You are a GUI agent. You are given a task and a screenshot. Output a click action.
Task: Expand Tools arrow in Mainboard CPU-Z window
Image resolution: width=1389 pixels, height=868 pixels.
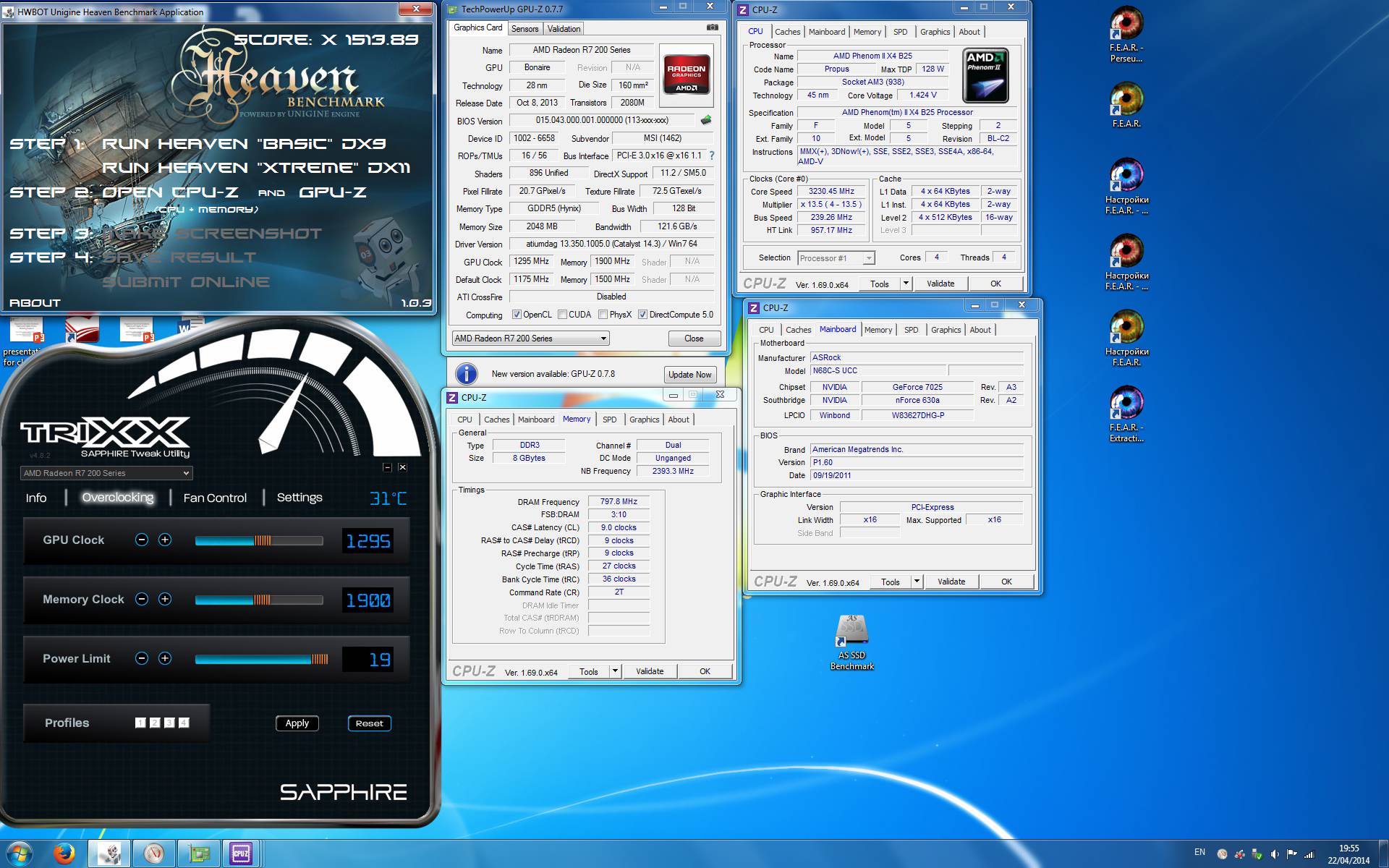[x=917, y=582]
